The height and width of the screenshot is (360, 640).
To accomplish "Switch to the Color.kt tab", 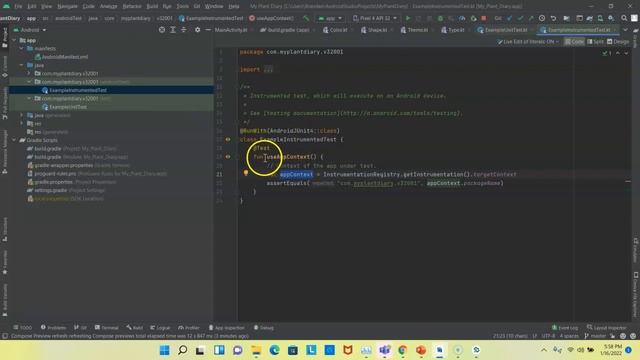I will [x=335, y=30].
